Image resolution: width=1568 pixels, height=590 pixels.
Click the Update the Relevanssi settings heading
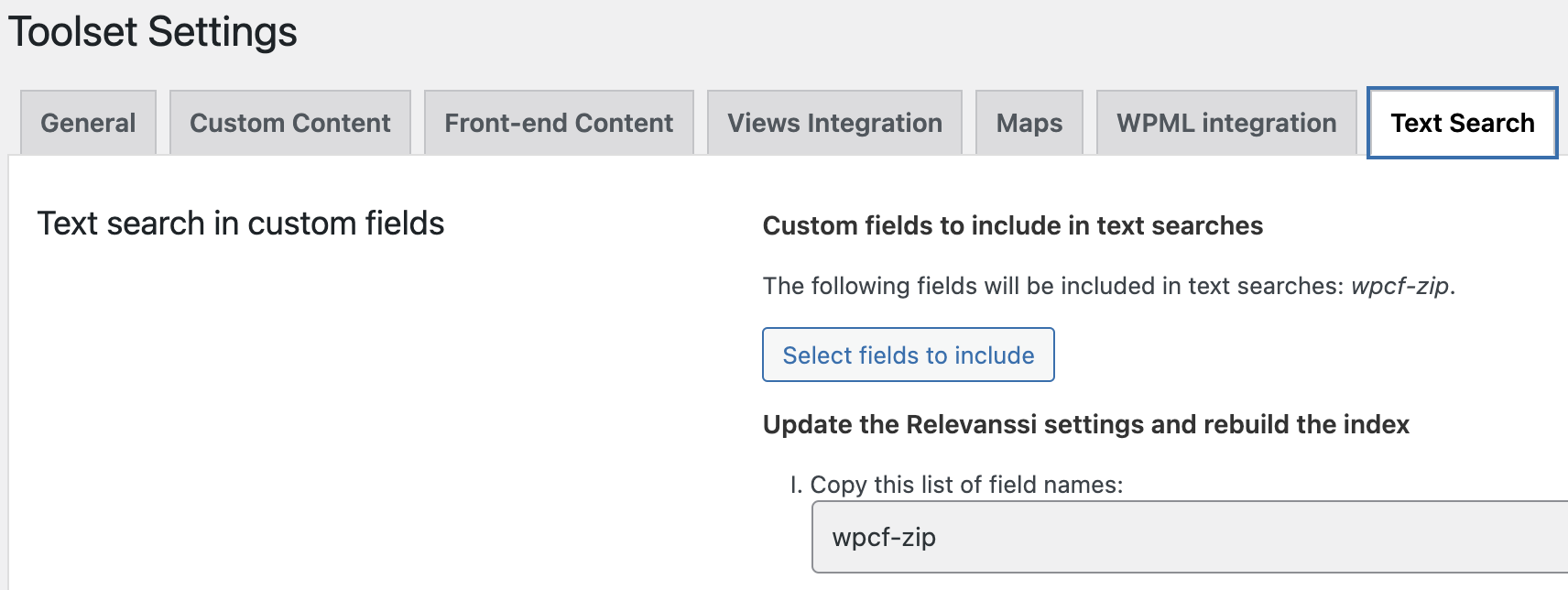click(1085, 424)
